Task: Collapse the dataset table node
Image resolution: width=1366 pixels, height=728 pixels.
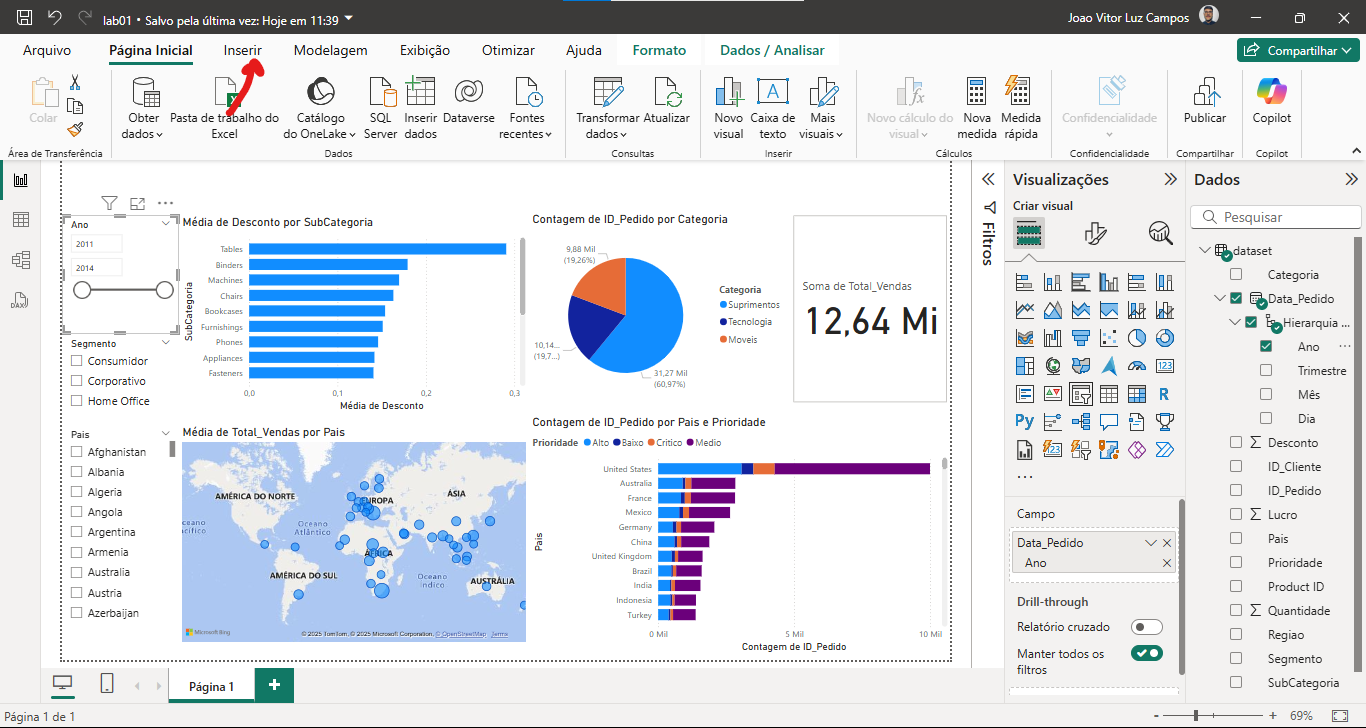Action: point(1204,250)
